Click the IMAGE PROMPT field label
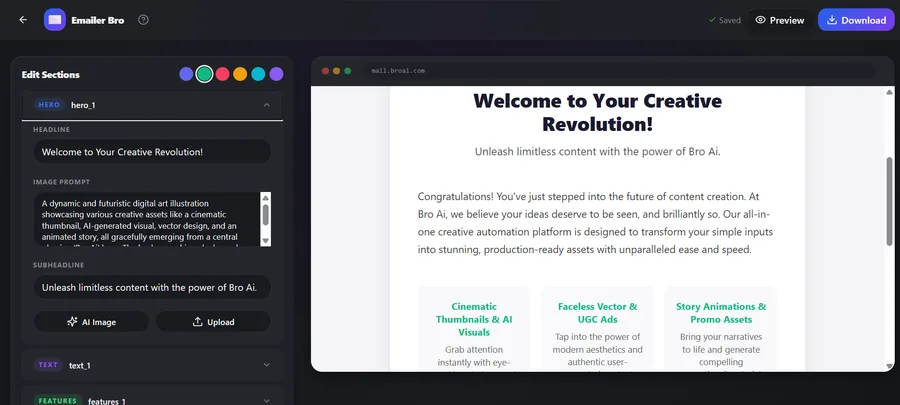This screenshot has width=900, height=405. (x=61, y=182)
